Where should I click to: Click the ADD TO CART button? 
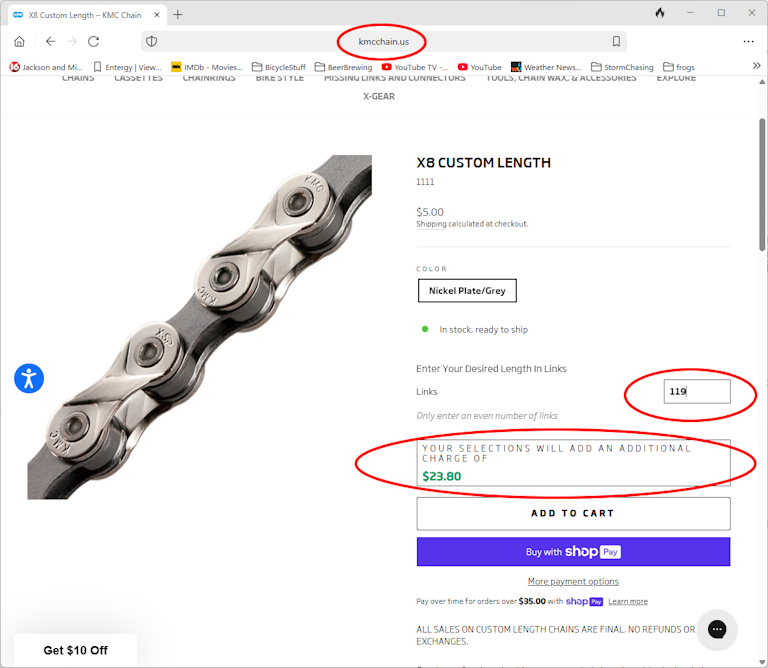click(x=573, y=514)
